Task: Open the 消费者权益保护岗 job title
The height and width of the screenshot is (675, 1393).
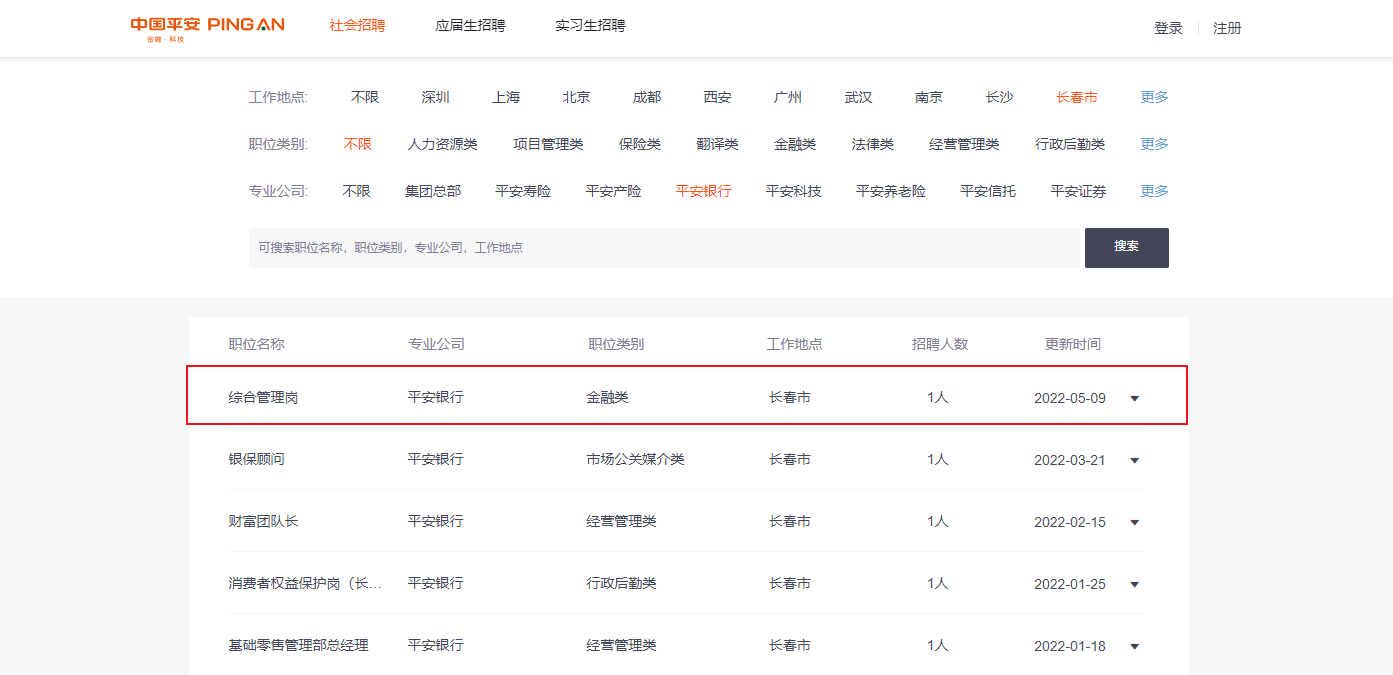Action: point(305,583)
